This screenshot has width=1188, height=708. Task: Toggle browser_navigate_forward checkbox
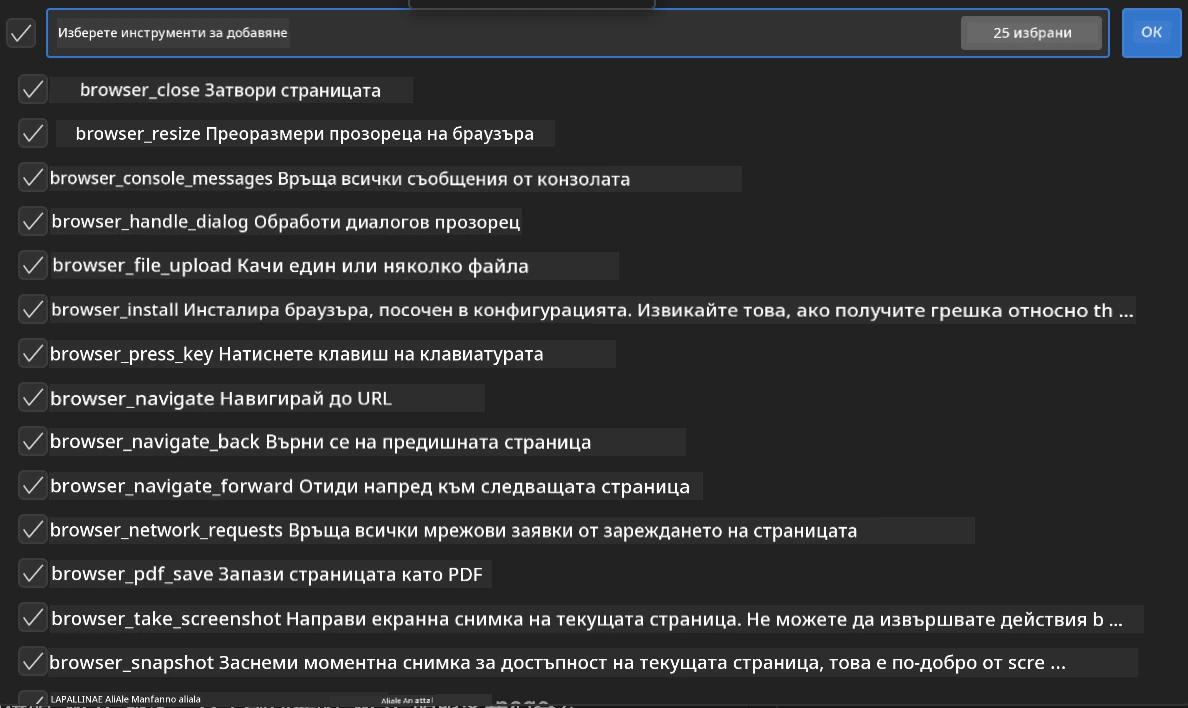[x=33, y=485]
